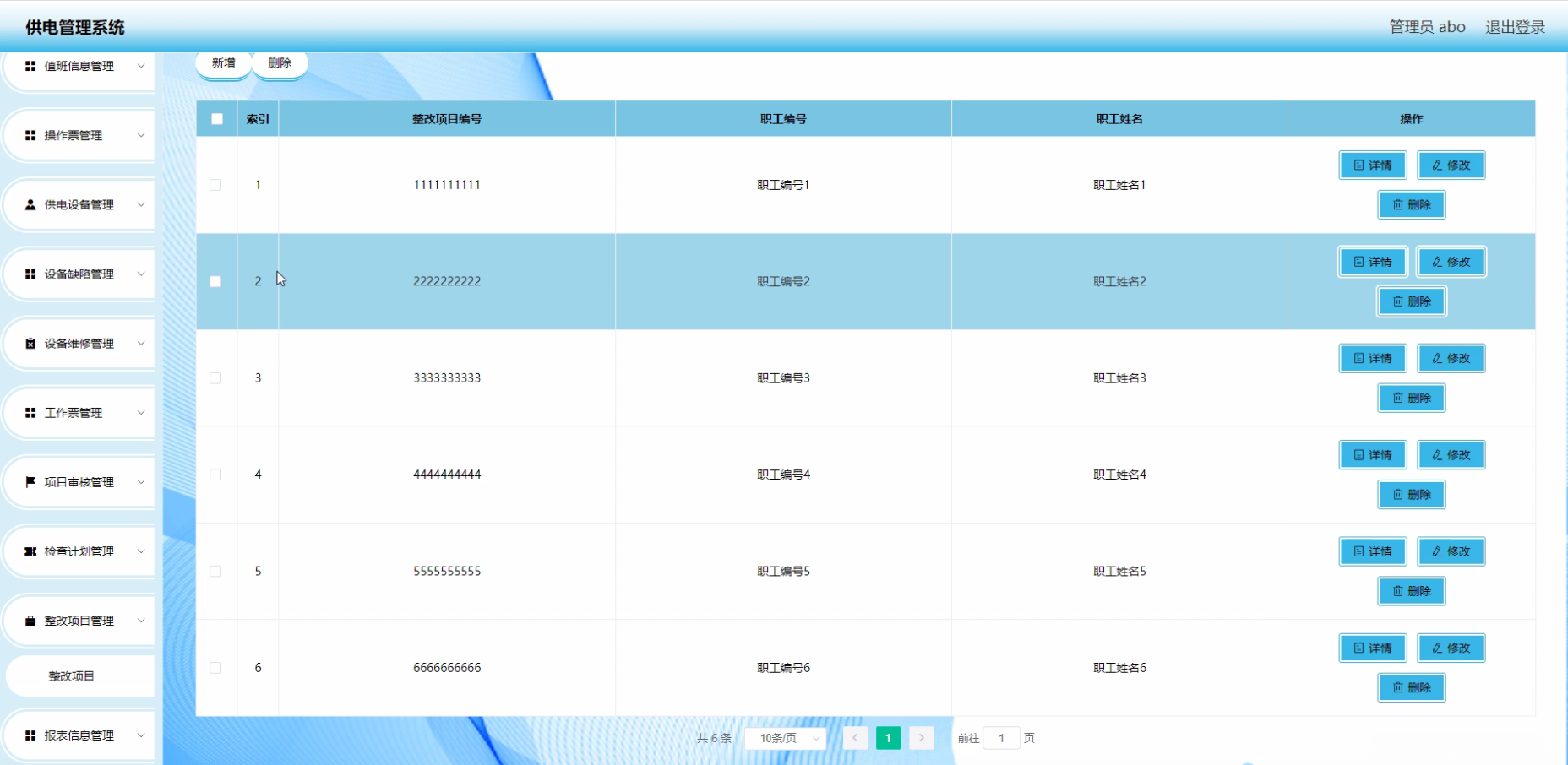Viewport: 1568px width, 765px height.
Task: Click the top 删除 batch button
Action: tap(280, 63)
